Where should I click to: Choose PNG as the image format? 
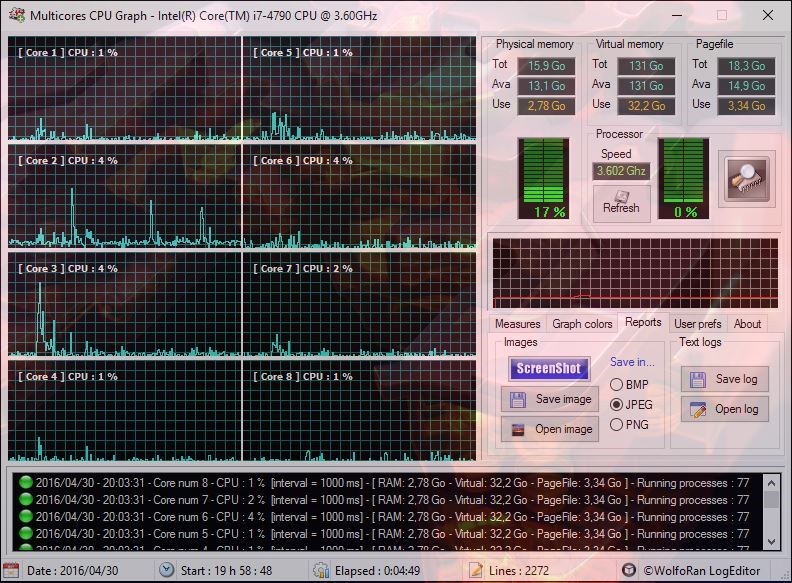pos(616,424)
